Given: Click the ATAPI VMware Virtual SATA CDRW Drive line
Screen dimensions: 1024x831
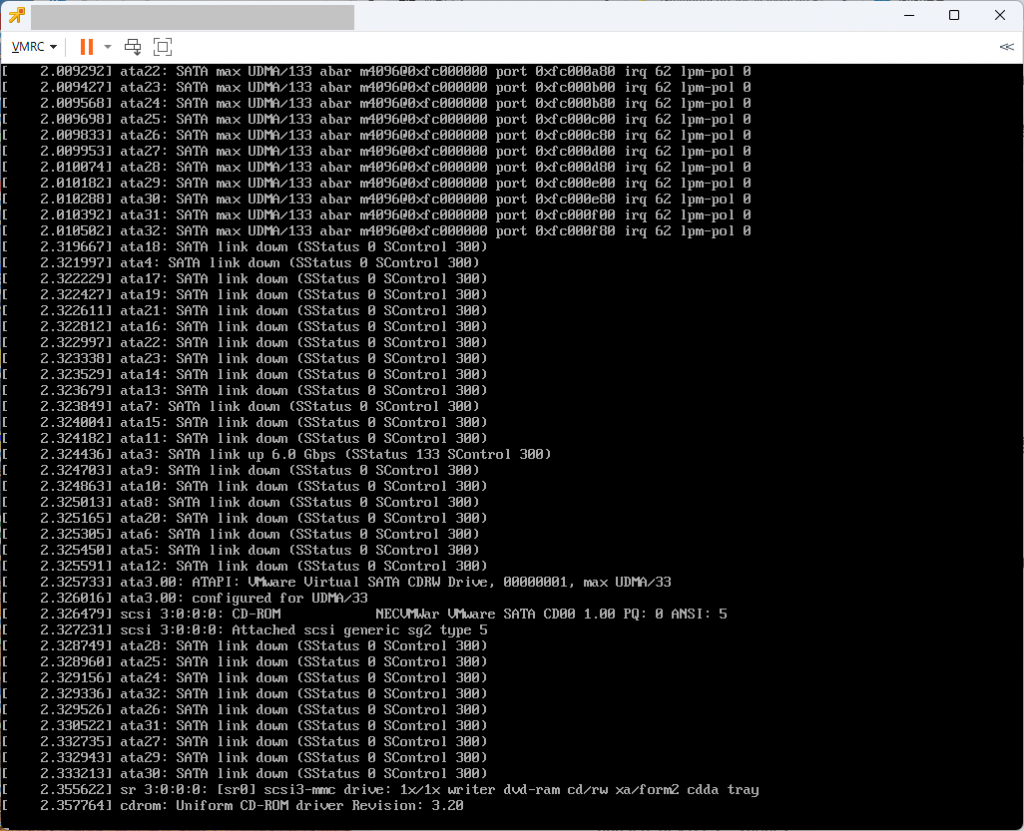Looking at the screenshot, I should (x=337, y=582).
